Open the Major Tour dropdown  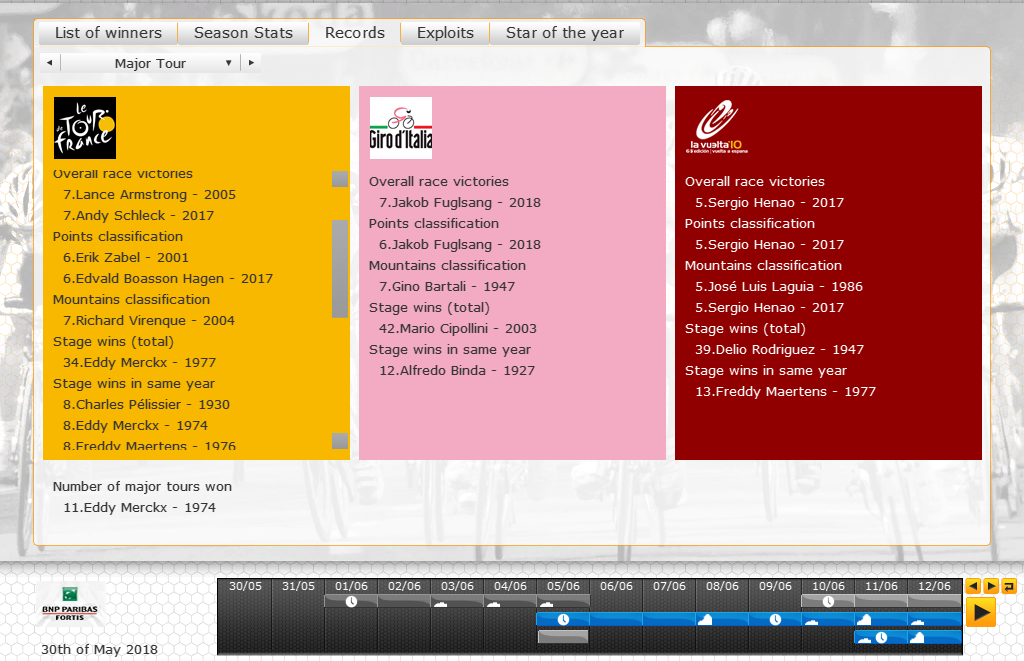[x=150, y=63]
